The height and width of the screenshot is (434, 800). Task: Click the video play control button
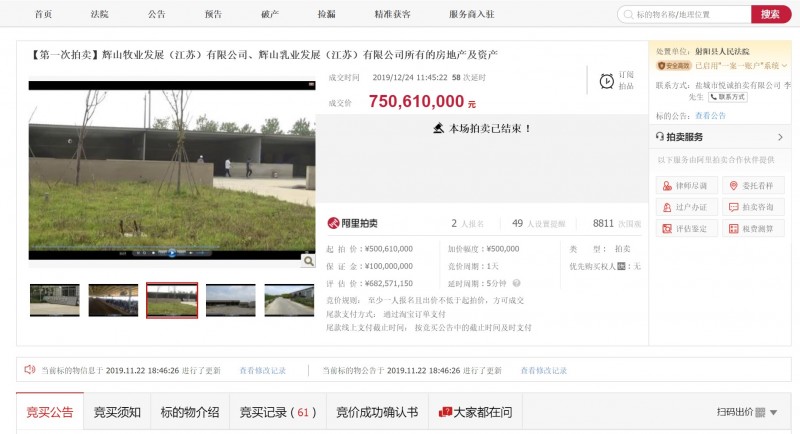coord(172,252)
